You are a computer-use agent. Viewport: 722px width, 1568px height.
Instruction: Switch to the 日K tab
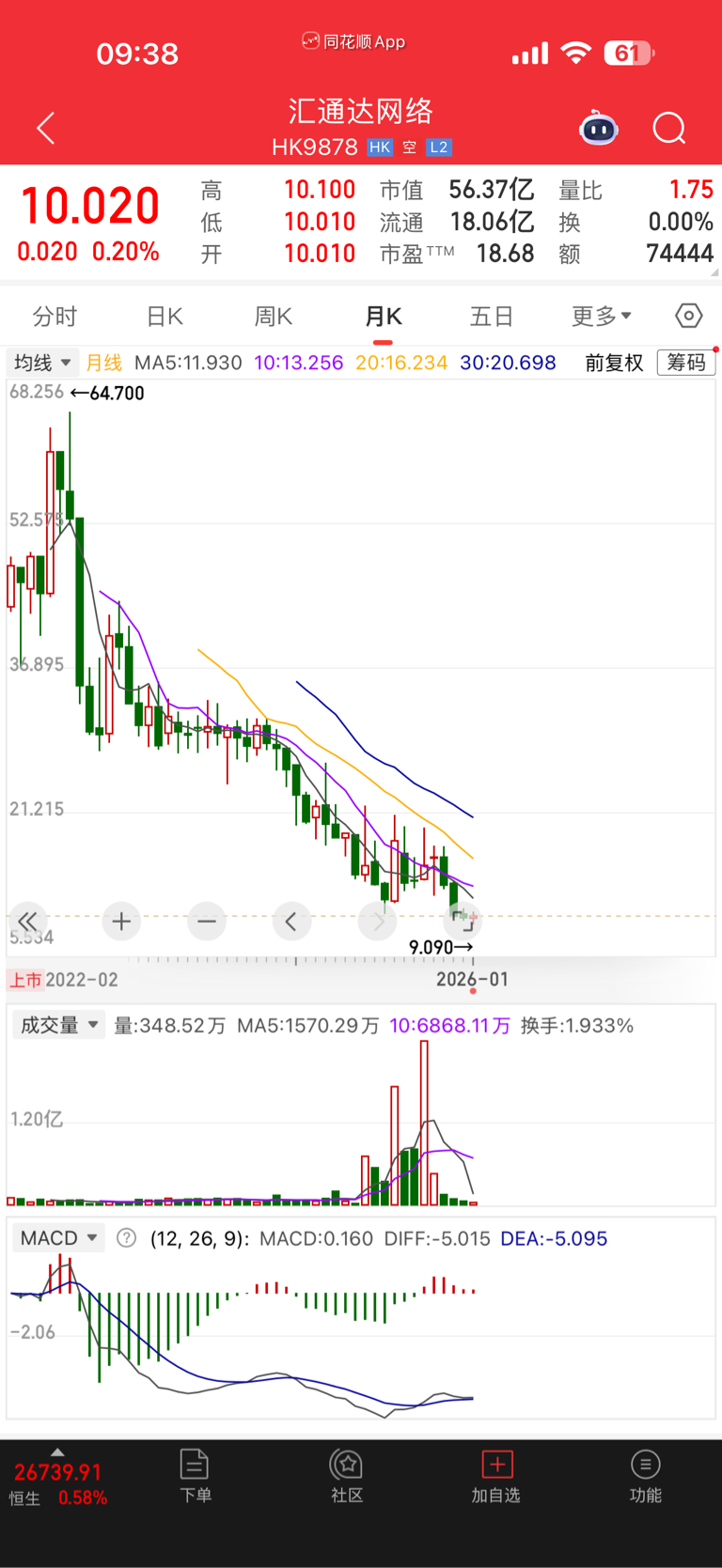[165, 317]
